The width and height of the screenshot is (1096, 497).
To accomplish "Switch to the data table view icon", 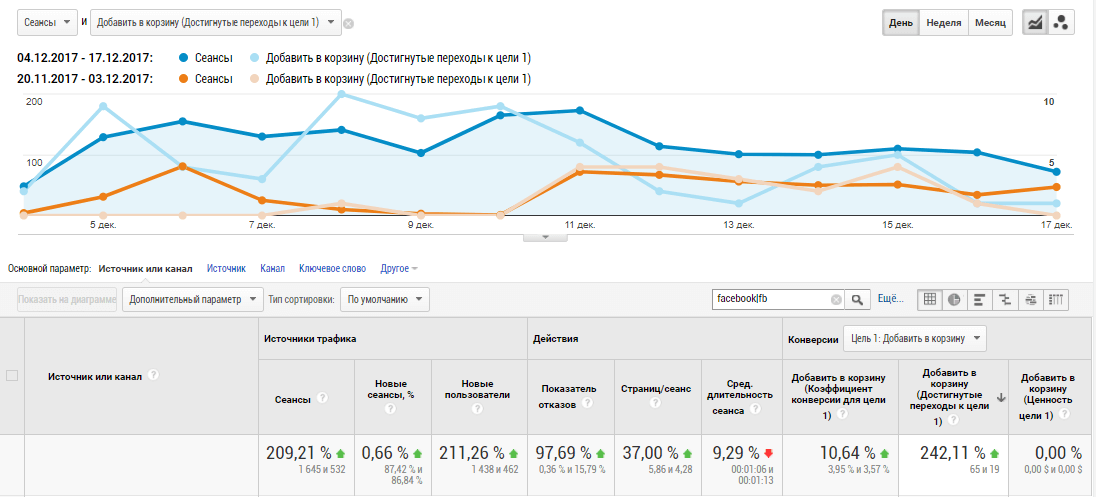I will [930, 299].
